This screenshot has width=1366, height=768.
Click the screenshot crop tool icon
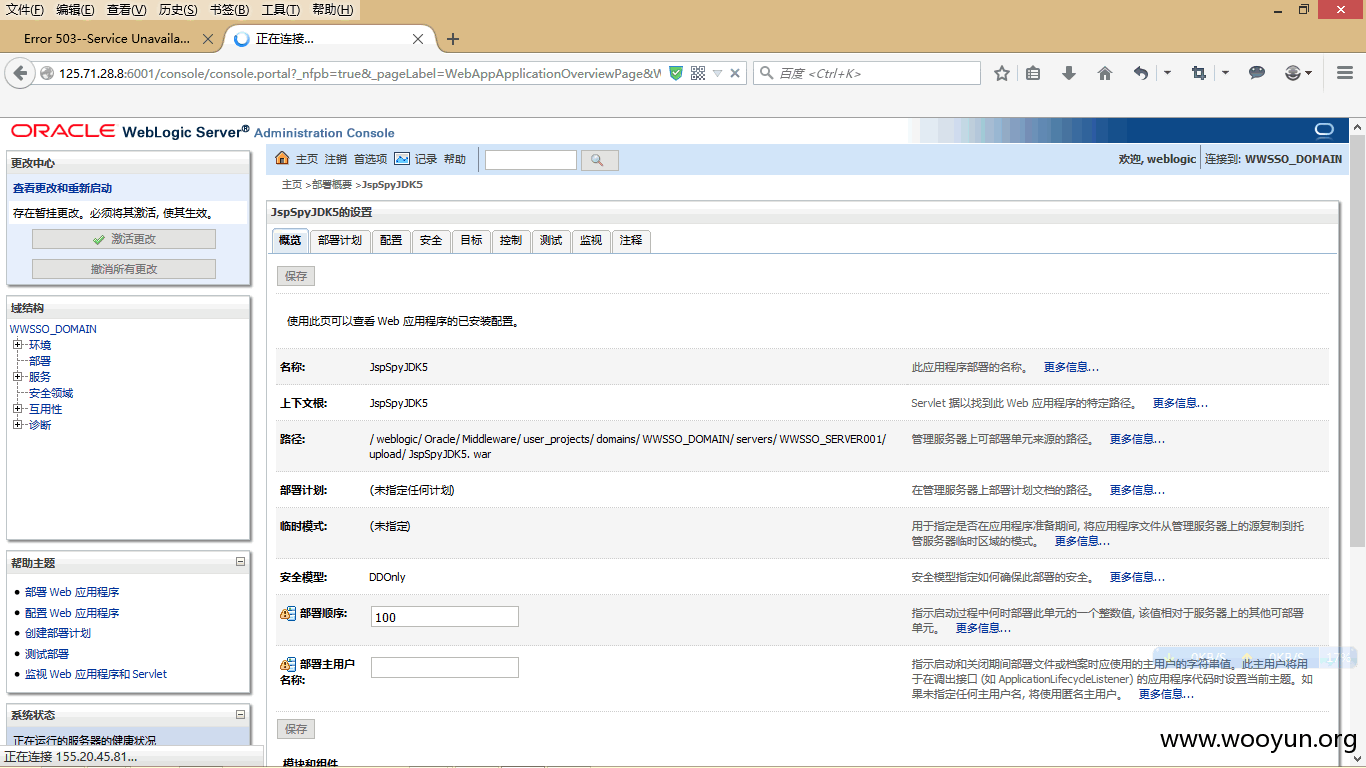tap(1199, 73)
